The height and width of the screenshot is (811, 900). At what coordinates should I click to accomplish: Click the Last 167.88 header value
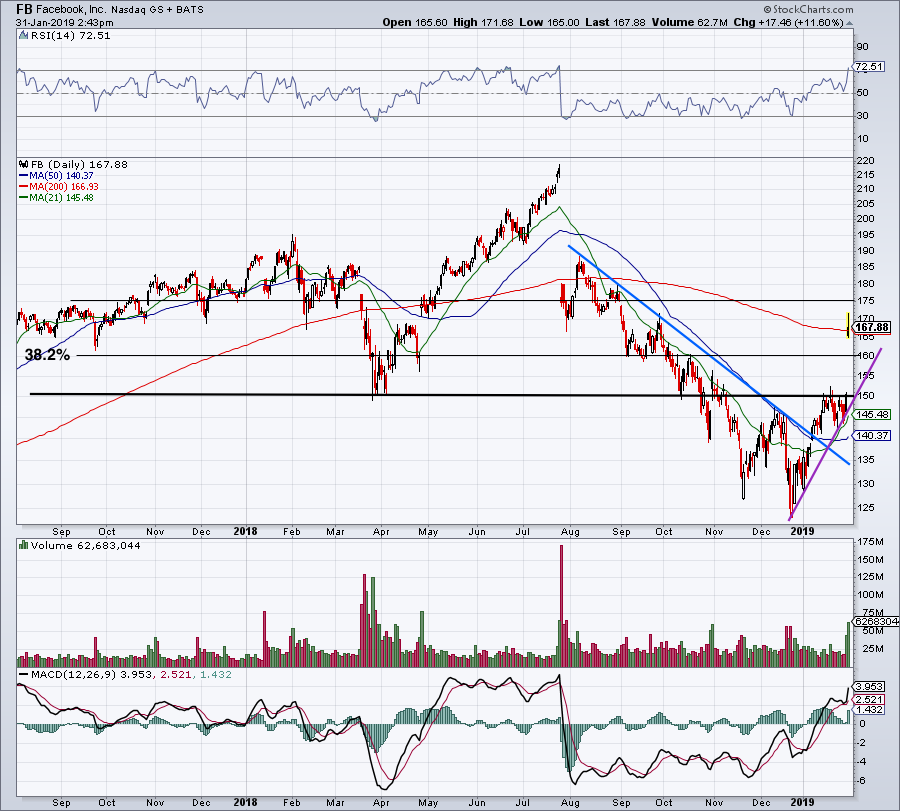pos(615,22)
